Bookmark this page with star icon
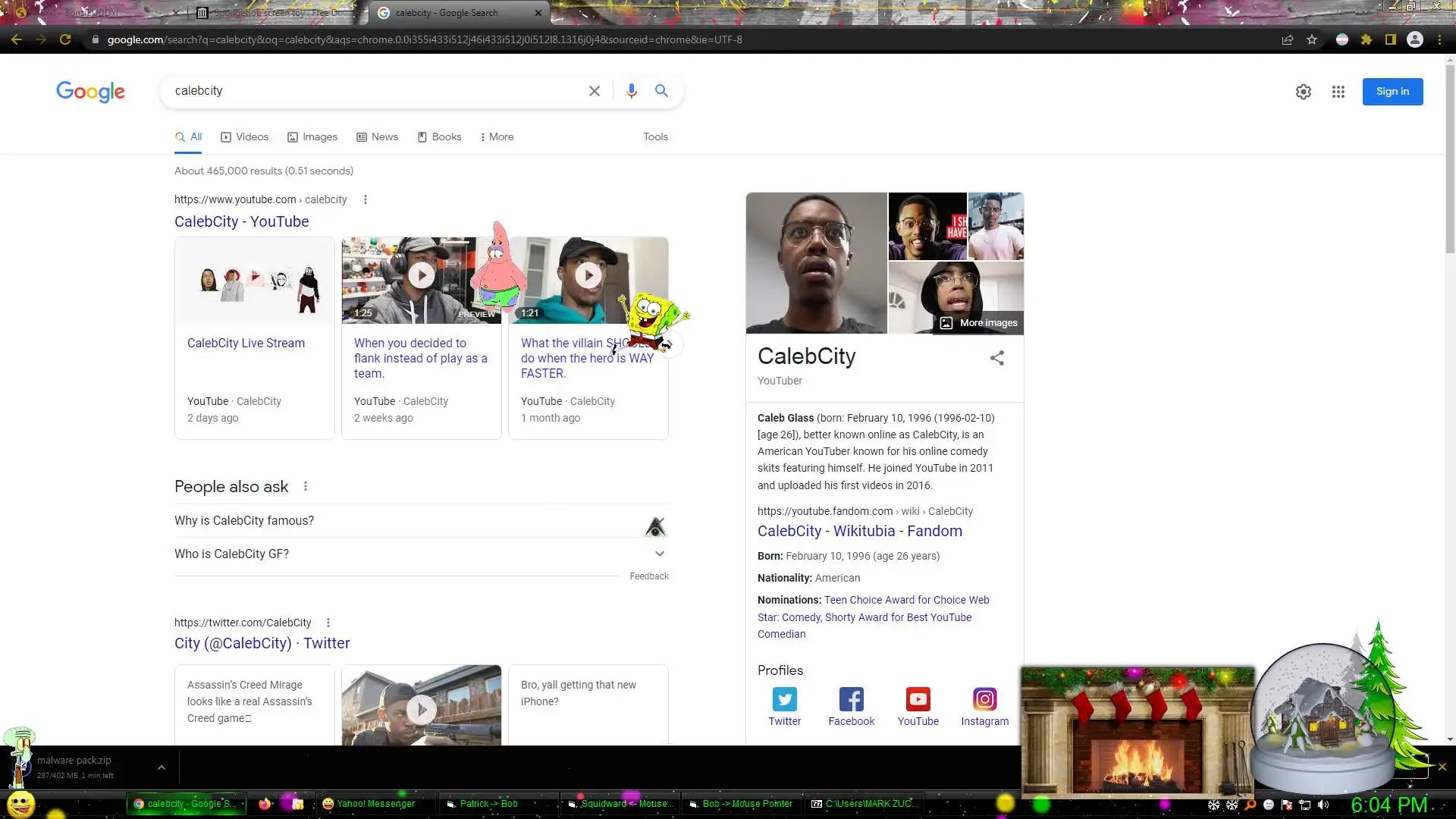Viewport: 1456px width, 819px height. click(x=1312, y=39)
